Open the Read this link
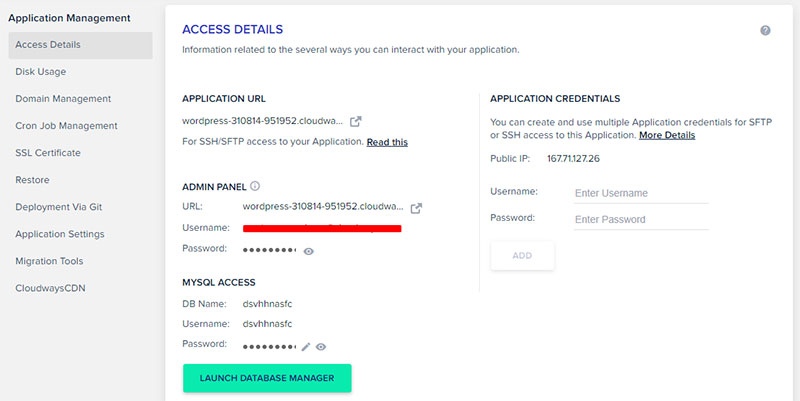 click(x=387, y=143)
